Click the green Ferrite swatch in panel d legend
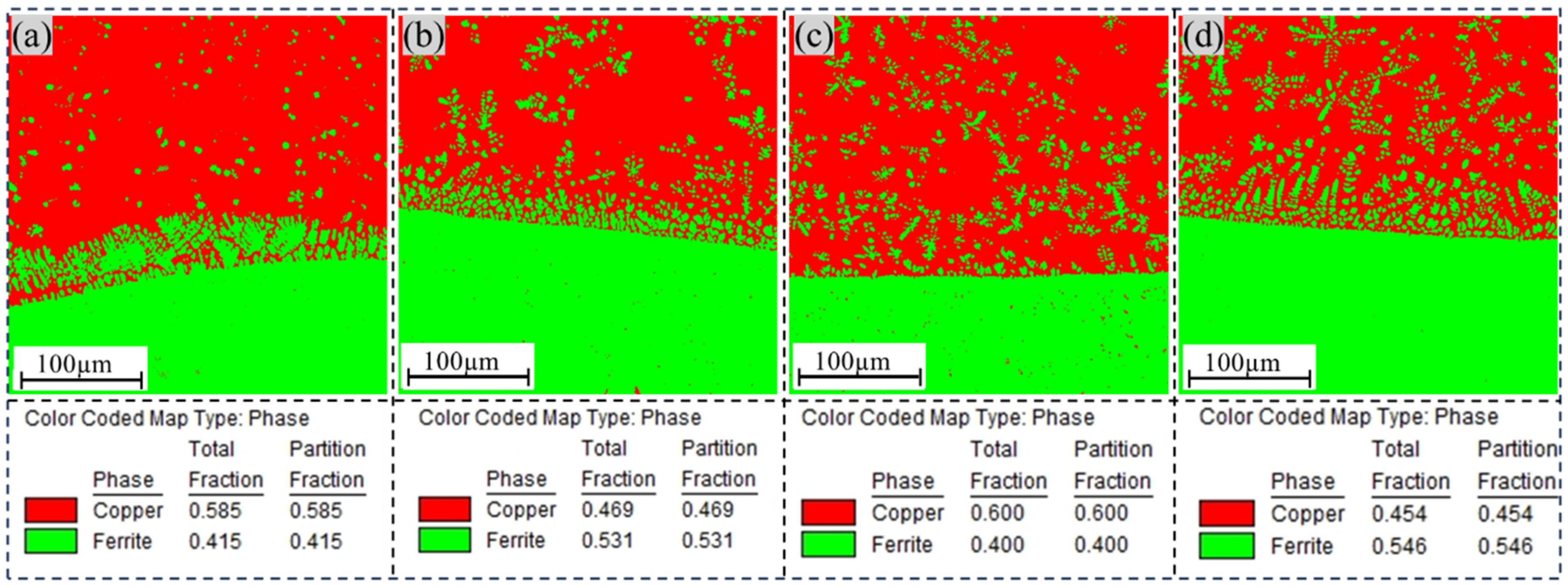1568x587 pixels. (1227, 546)
